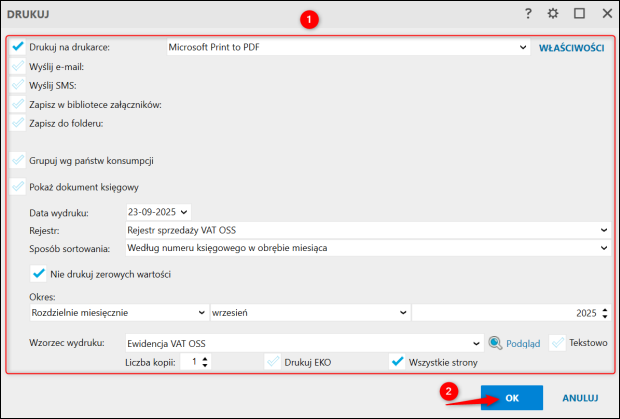Click the Okres: label

click(x=42, y=296)
